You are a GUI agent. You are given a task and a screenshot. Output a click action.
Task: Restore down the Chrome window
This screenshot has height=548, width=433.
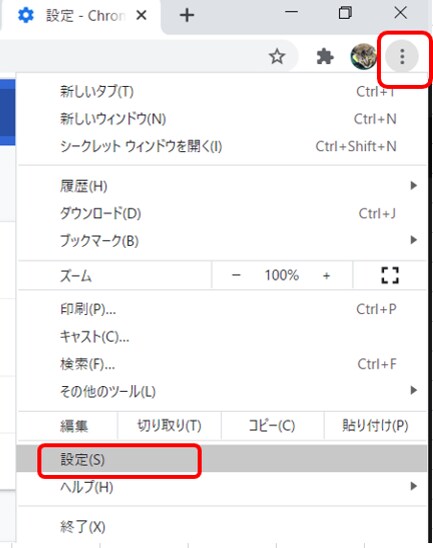point(345,13)
